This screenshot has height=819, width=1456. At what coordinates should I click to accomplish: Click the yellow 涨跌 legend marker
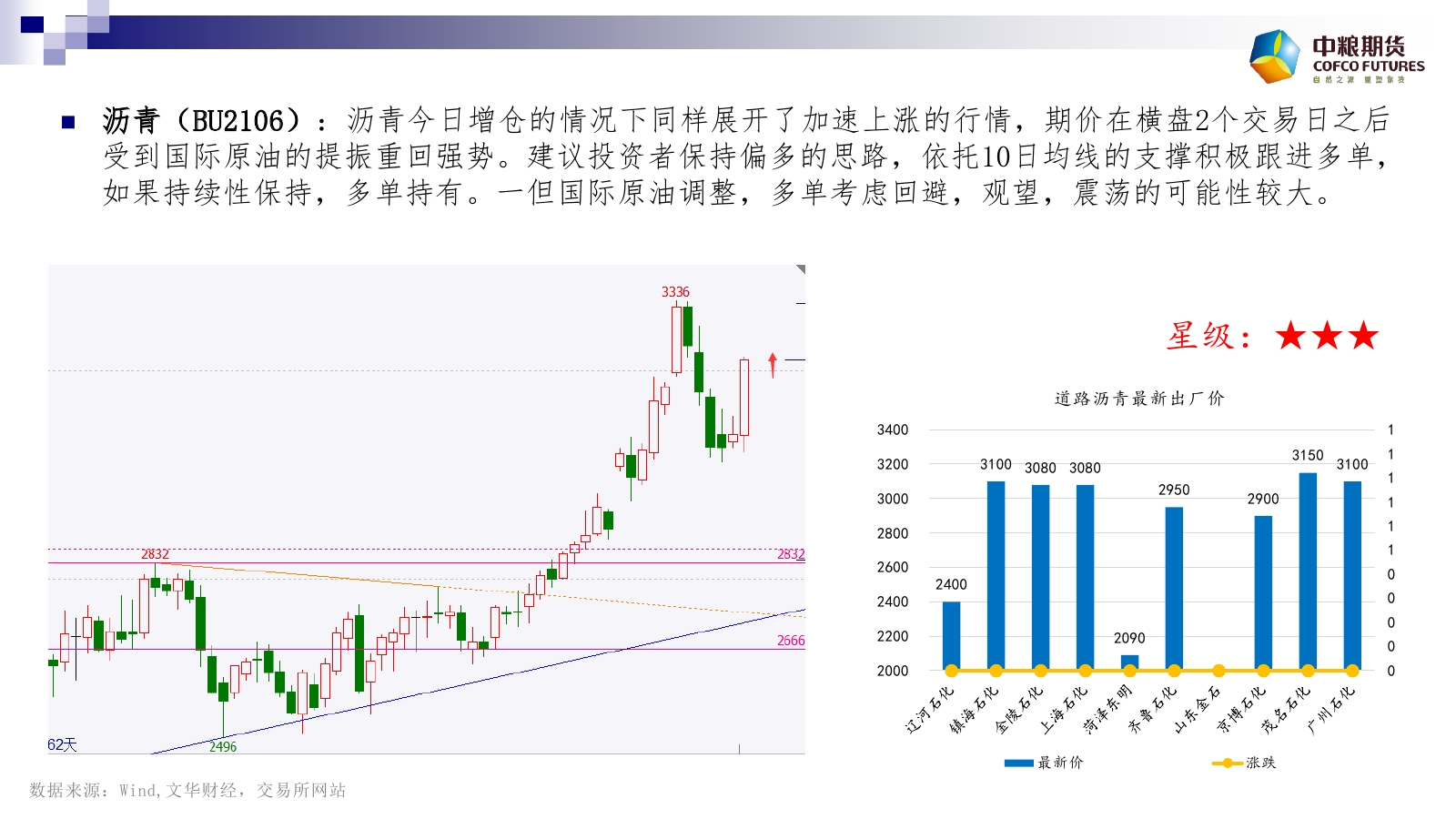[1227, 763]
